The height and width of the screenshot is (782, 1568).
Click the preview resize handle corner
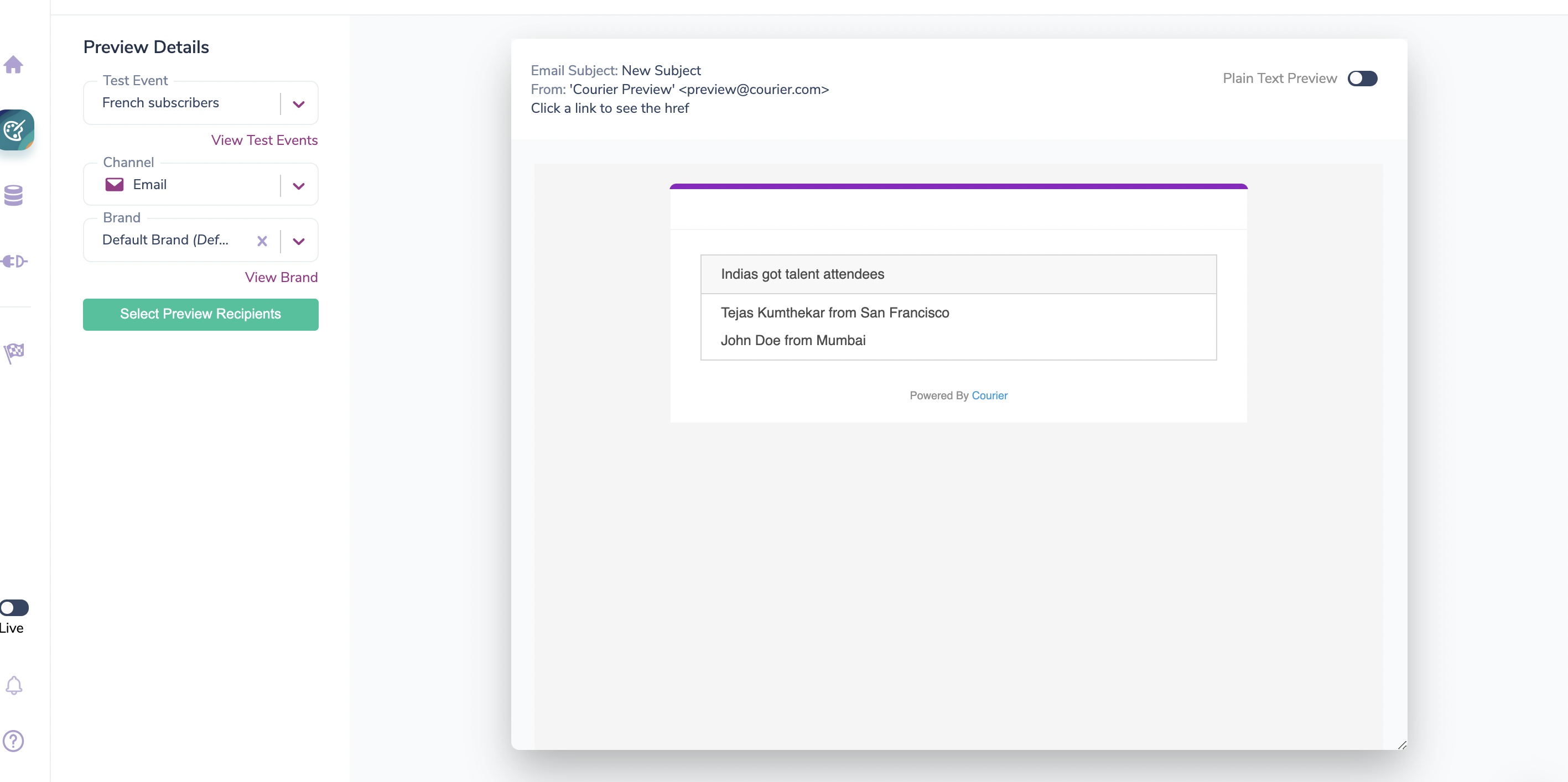(1402, 745)
